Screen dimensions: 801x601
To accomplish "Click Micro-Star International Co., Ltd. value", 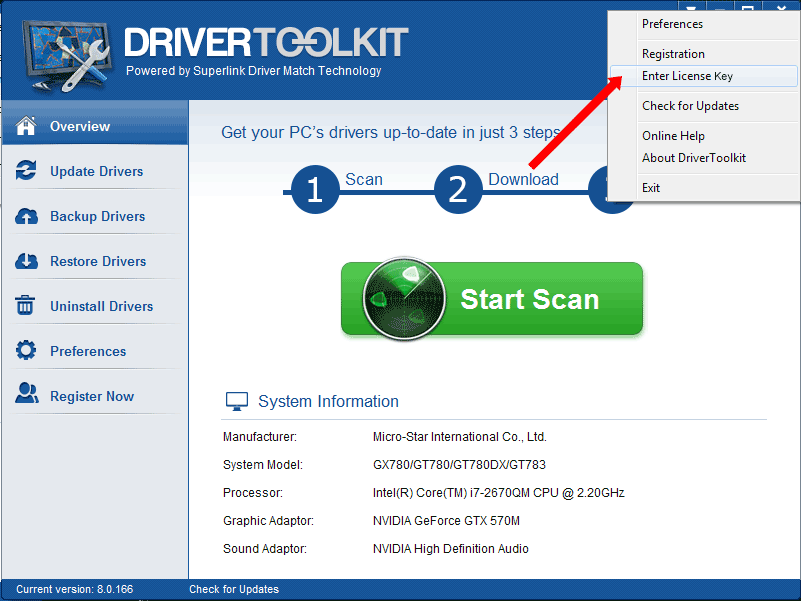I will [460, 436].
